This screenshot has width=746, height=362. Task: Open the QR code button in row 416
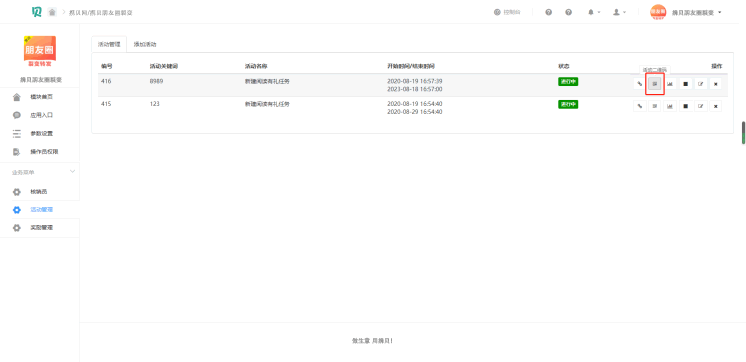click(655, 84)
